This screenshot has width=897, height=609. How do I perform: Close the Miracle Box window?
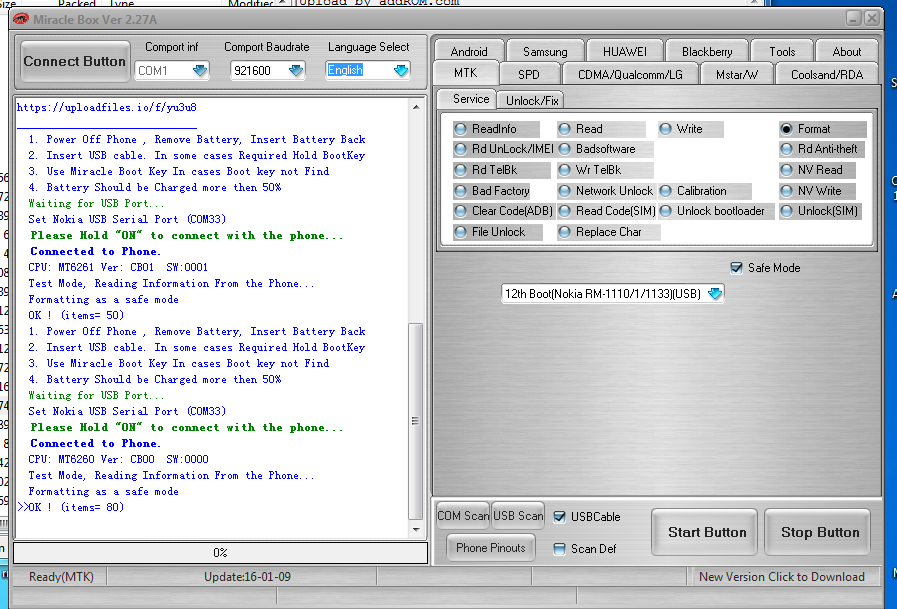click(x=872, y=18)
